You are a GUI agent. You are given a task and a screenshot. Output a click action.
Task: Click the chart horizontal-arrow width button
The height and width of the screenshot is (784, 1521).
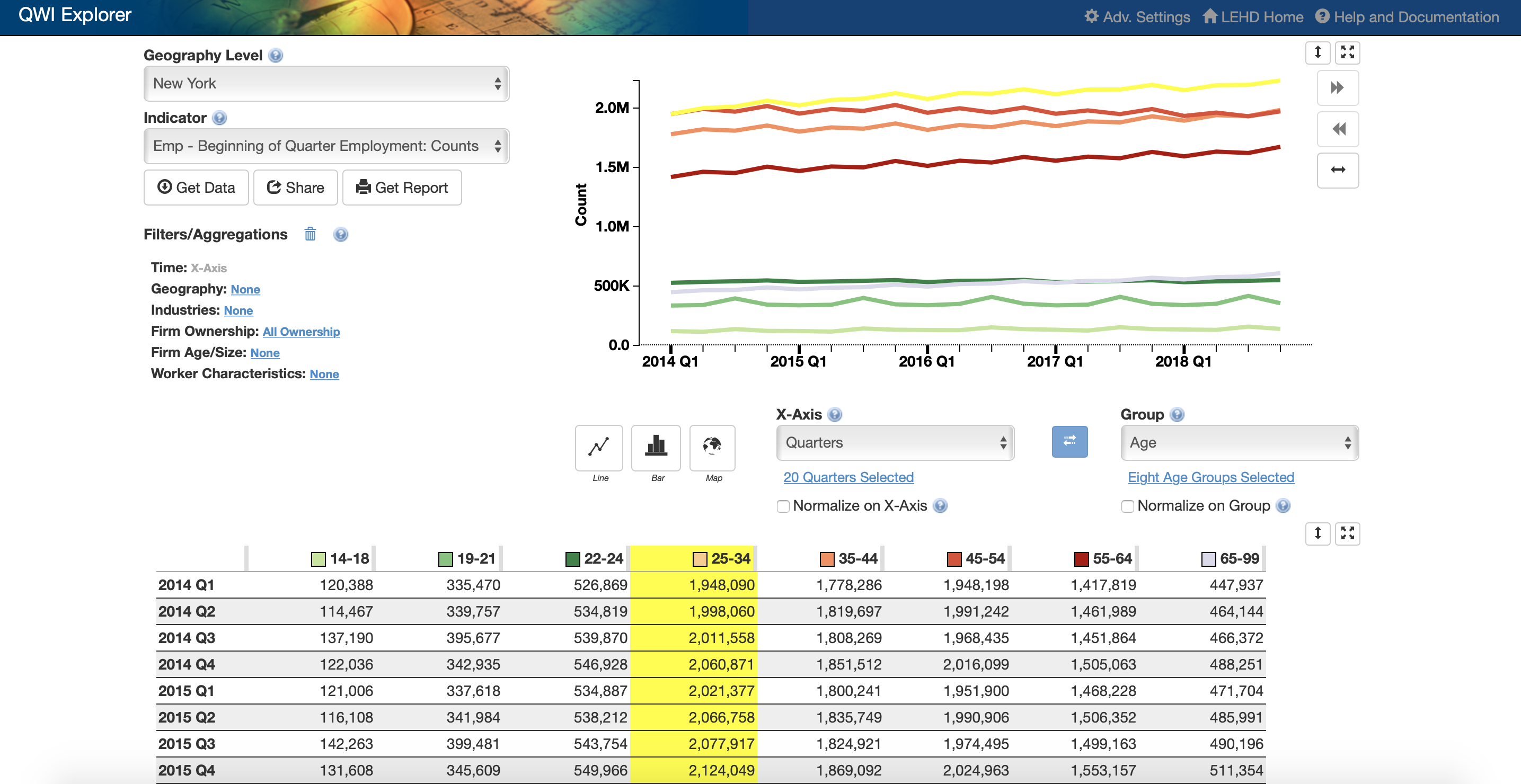[1338, 170]
